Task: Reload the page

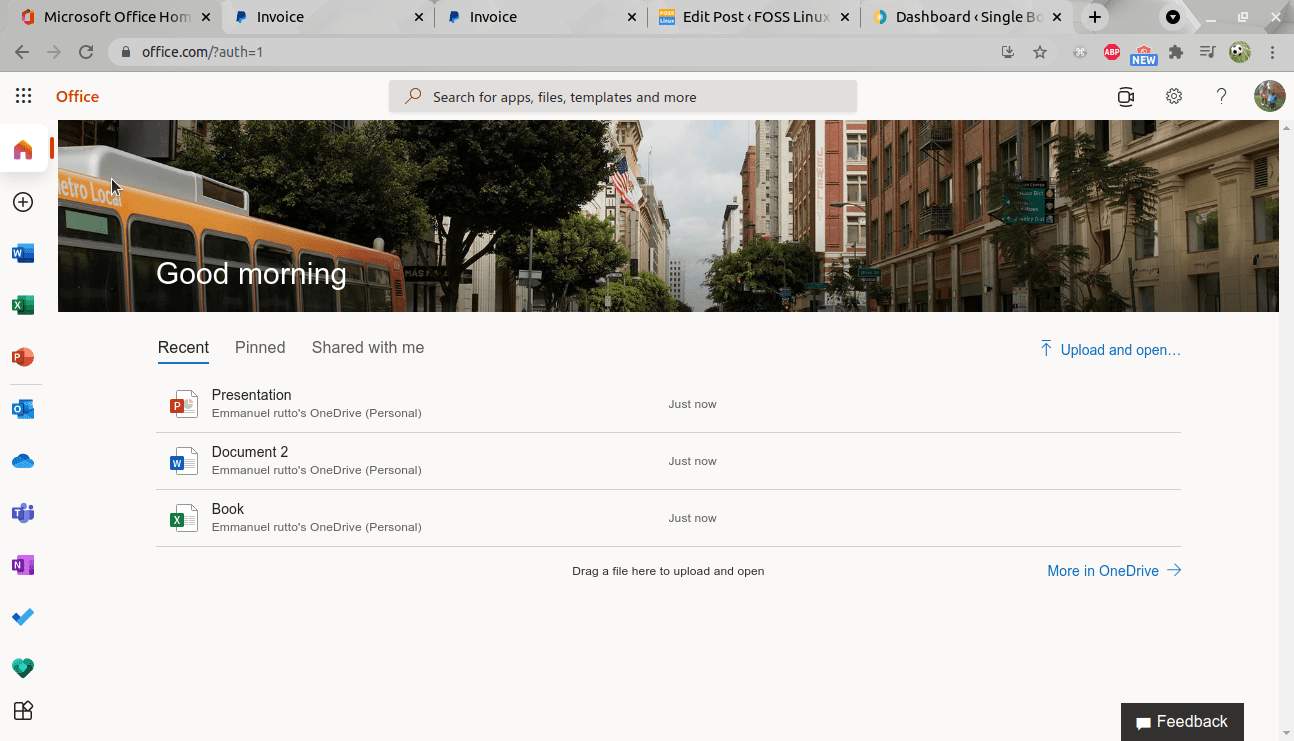Action: pos(86,52)
